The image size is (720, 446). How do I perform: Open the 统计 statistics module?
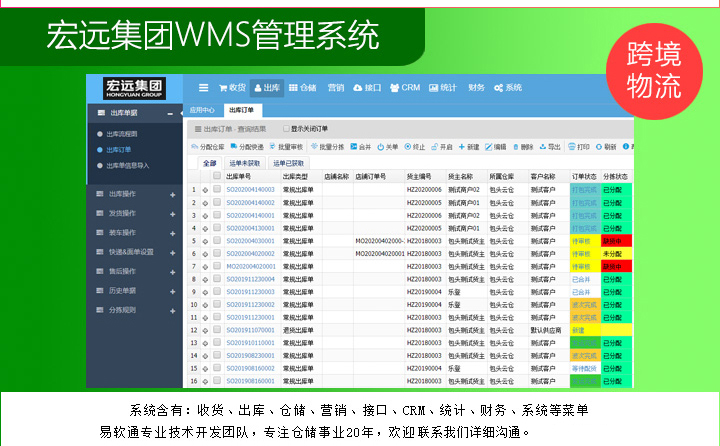point(444,88)
